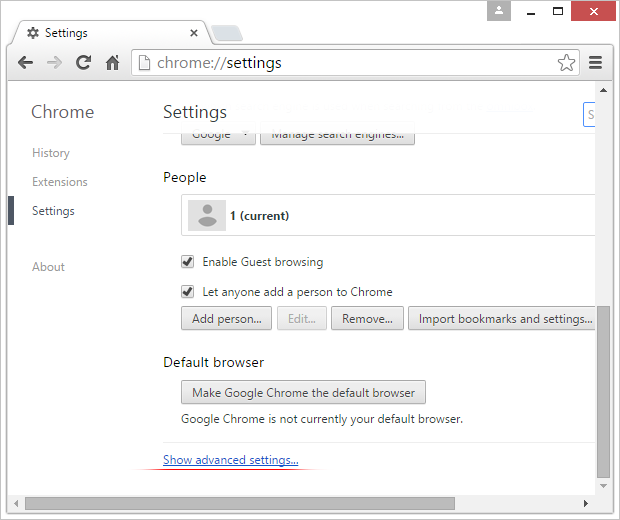Go back with the back arrow
The image size is (620, 520).
pyautogui.click(x=25, y=62)
